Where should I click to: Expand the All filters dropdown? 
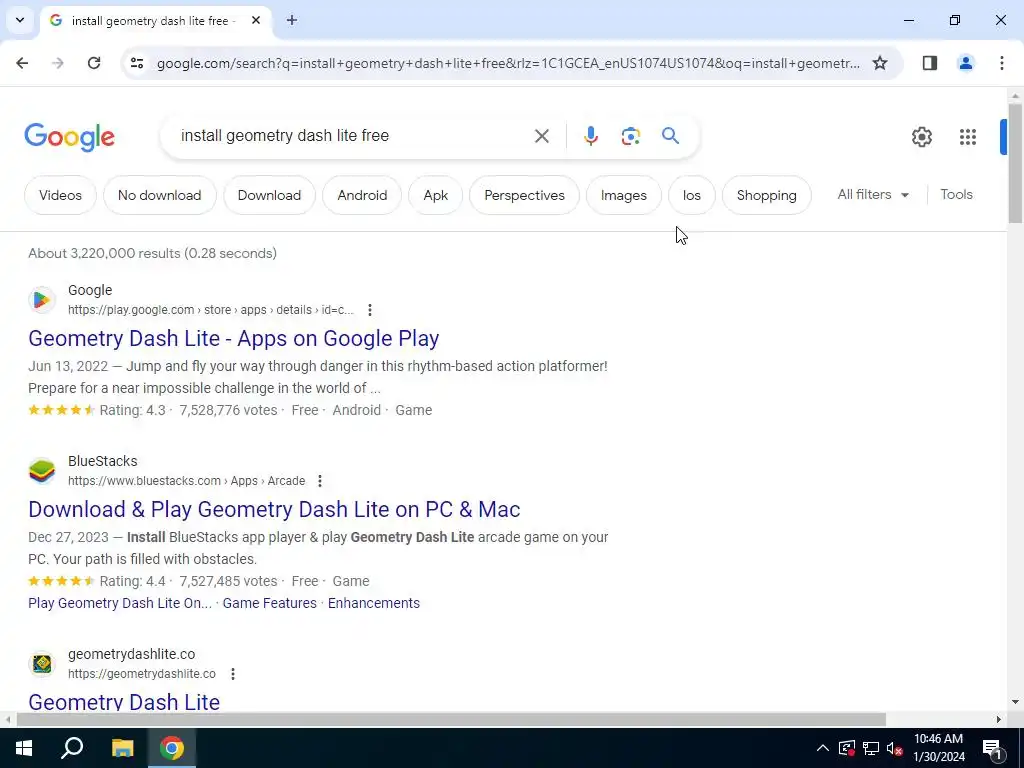tap(873, 195)
